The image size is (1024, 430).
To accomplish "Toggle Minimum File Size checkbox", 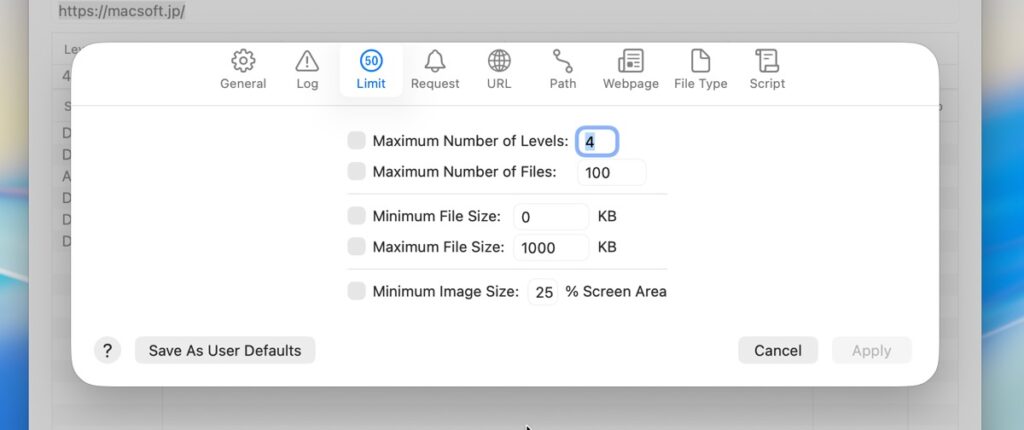I will 357,216.
